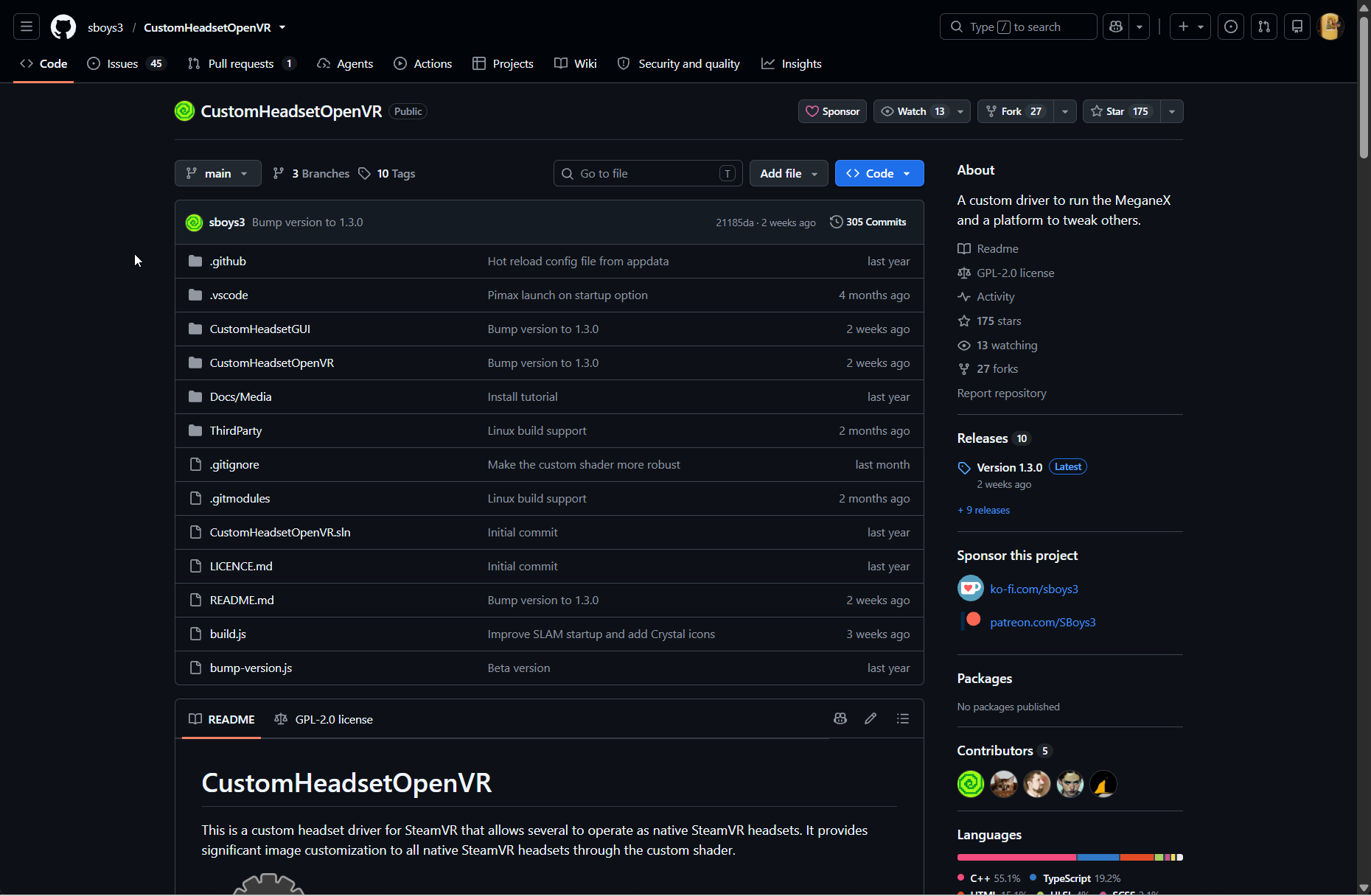Click the build.js file icon
1371x896 pixels.
[195, 634]
